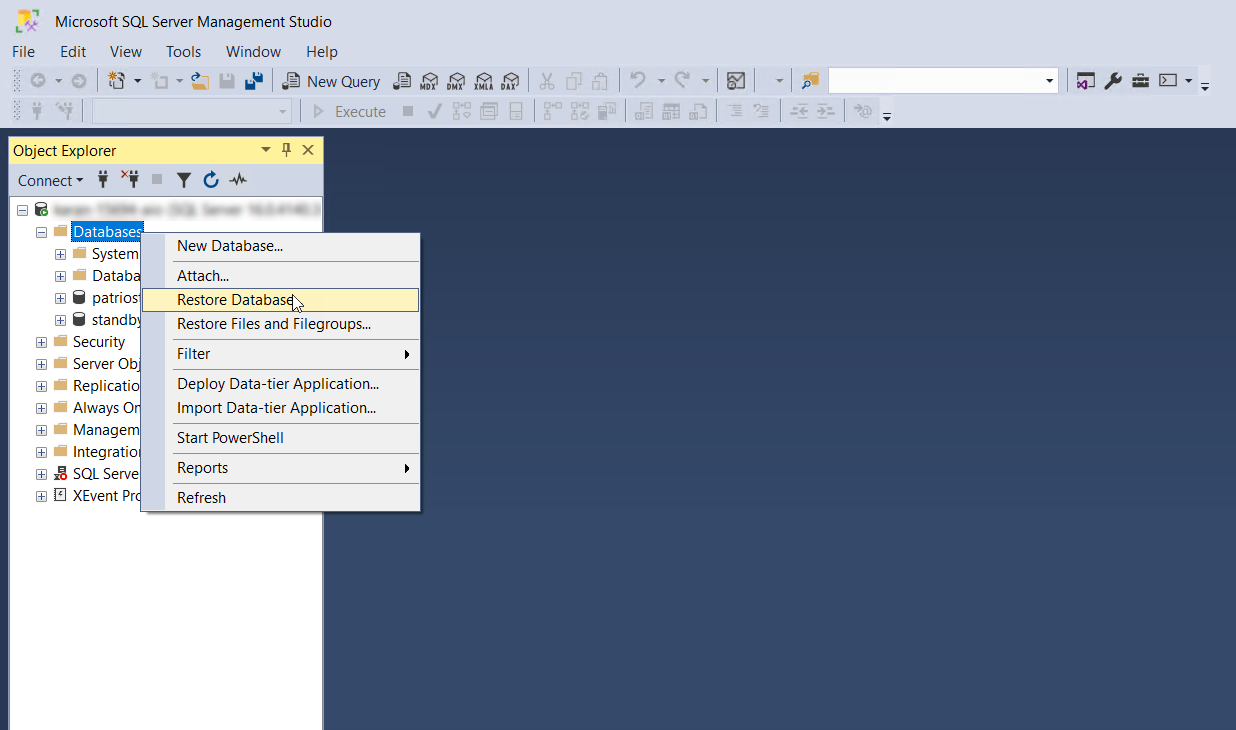Click the Execute button
Viewport: 1236px width, 730px height.
click(349, 111)
